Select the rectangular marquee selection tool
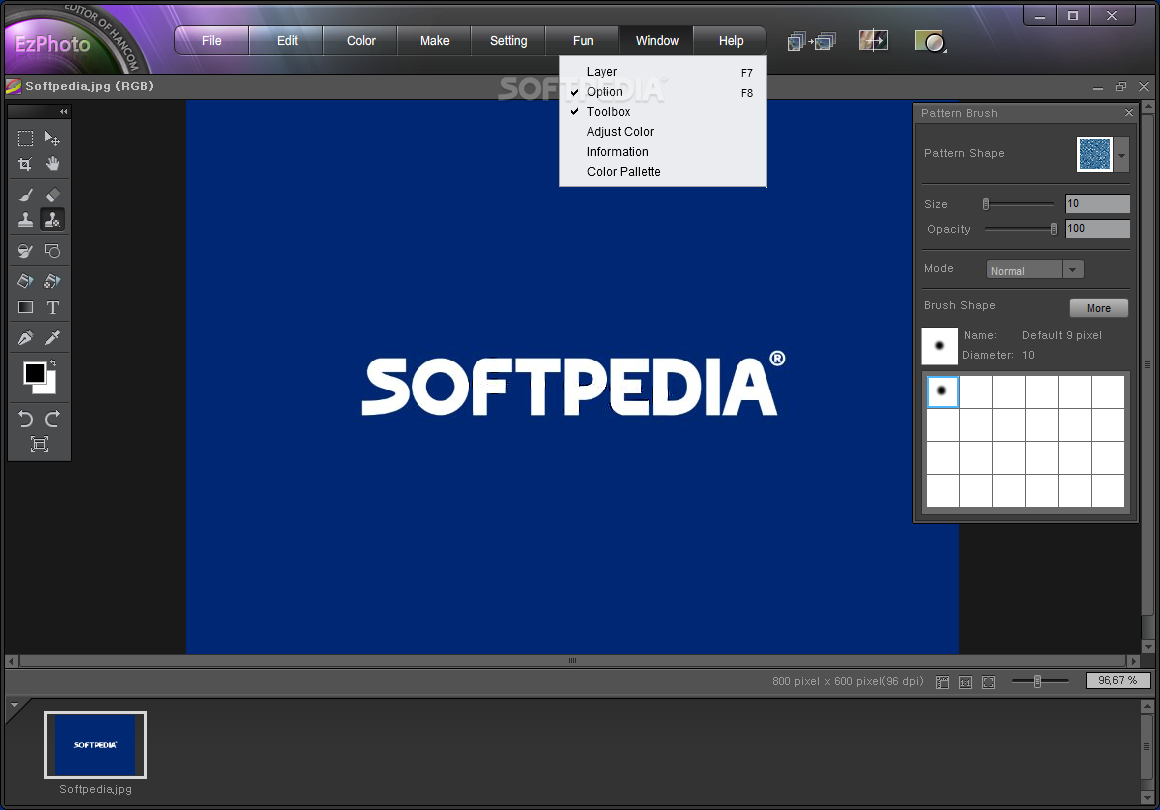 [25, 138]
